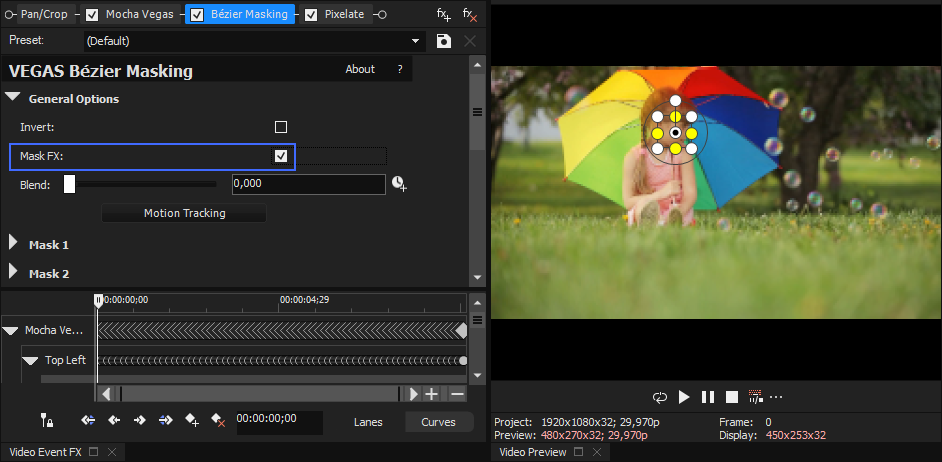Click the Blend animate clock icon
This screenshot has width=942, height=462.
tap(399, 184)
